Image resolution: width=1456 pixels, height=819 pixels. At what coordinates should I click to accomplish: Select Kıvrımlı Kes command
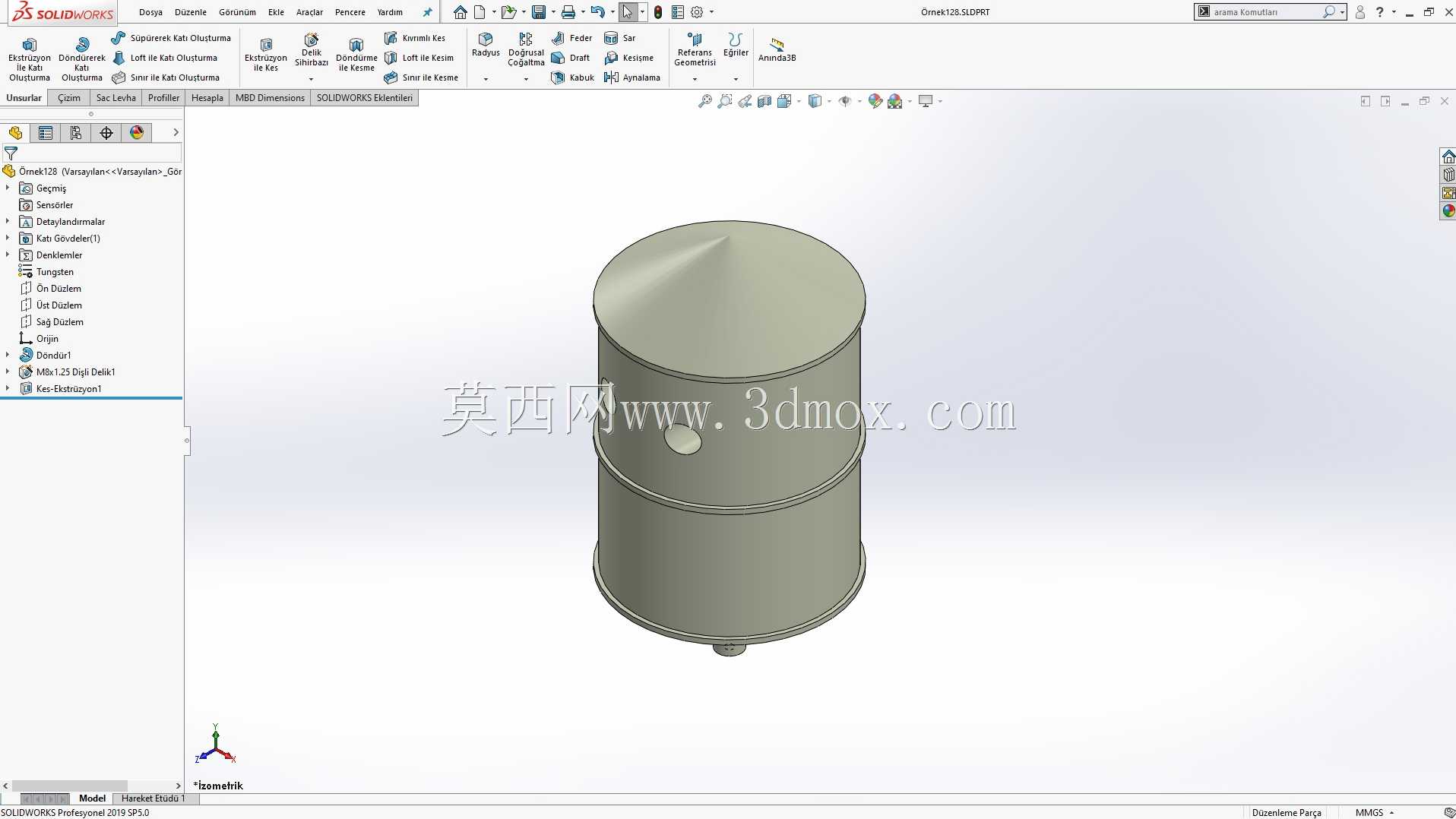pos(415,38)
